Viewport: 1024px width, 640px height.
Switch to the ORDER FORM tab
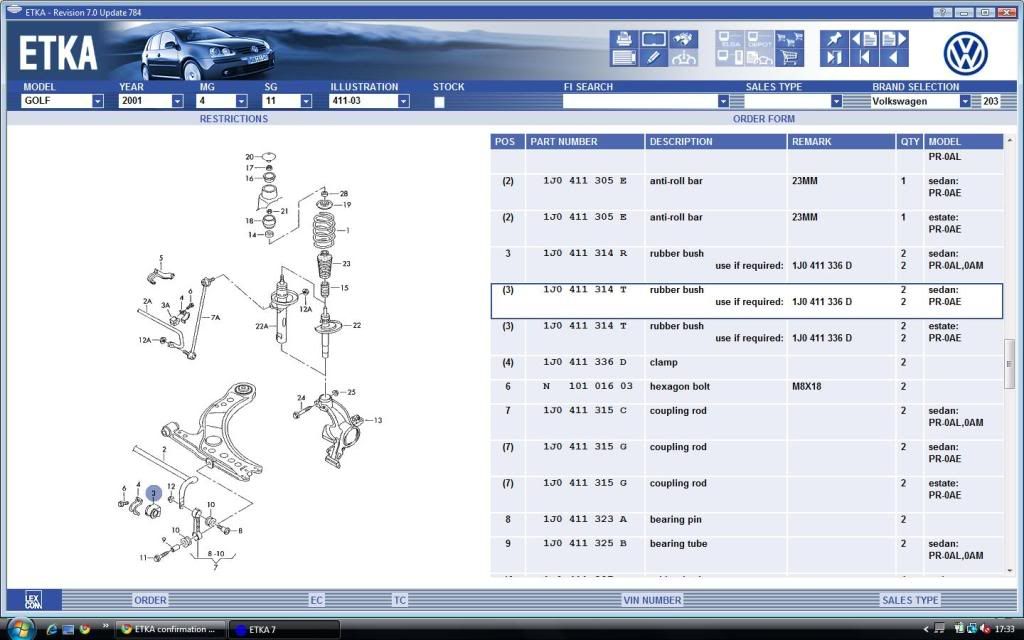763,119
